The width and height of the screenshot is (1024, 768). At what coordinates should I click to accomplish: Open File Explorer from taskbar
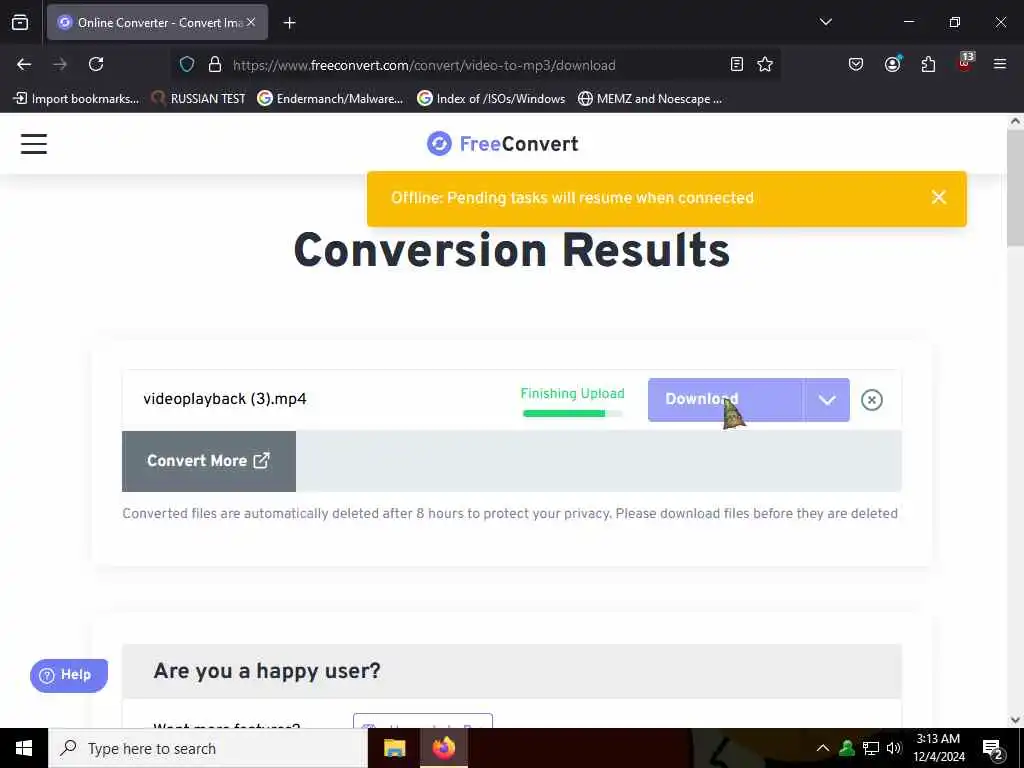click(x=394, y=748)
